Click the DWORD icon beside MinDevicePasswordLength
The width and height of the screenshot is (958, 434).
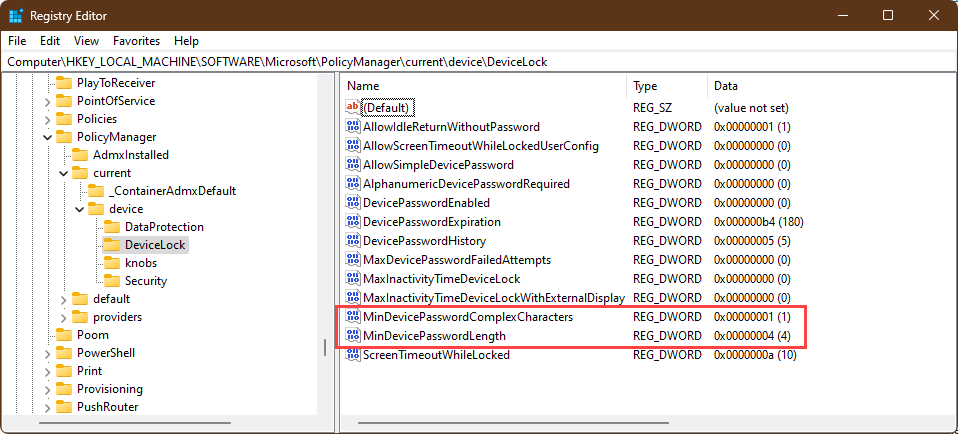352,336
